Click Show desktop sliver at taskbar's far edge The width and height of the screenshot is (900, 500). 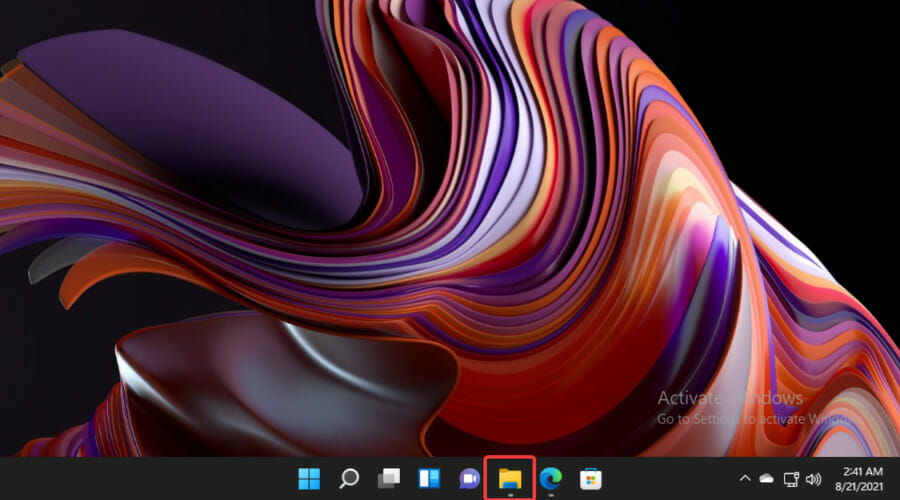coord(896,479)
